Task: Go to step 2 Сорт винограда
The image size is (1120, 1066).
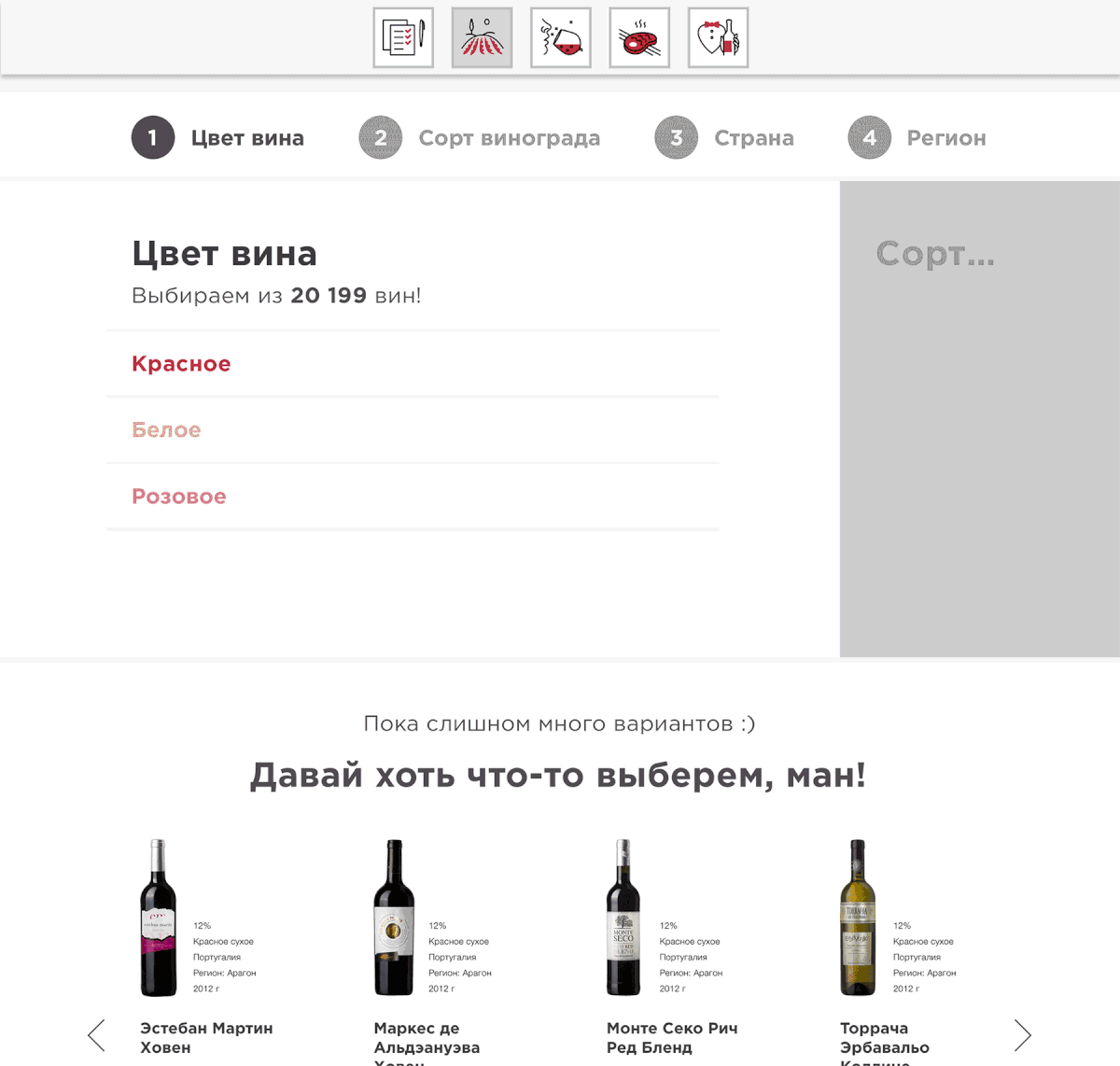Action: (480, 138)
